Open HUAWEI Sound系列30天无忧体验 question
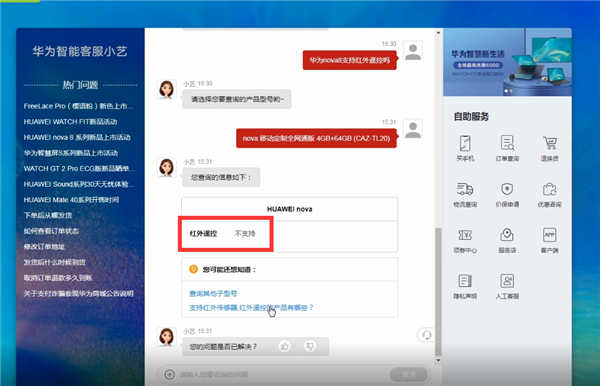 79,184
